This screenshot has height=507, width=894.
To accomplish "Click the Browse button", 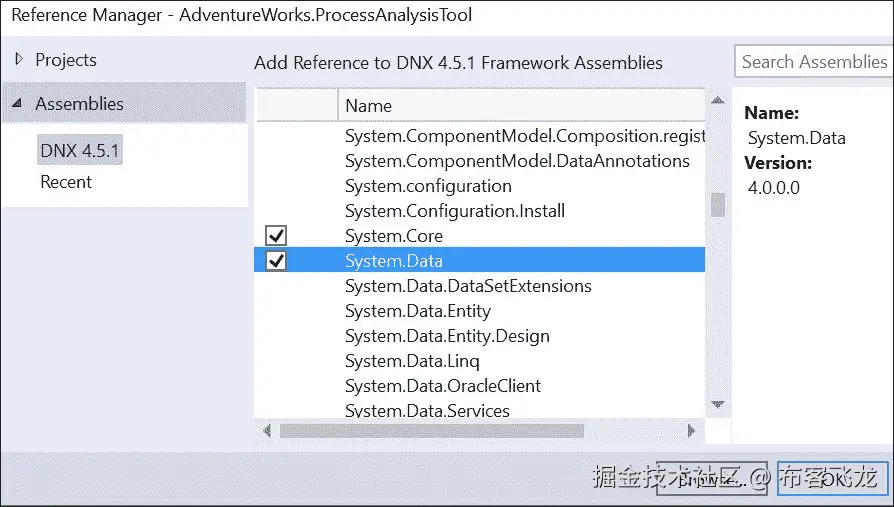I will click(713, 480).
